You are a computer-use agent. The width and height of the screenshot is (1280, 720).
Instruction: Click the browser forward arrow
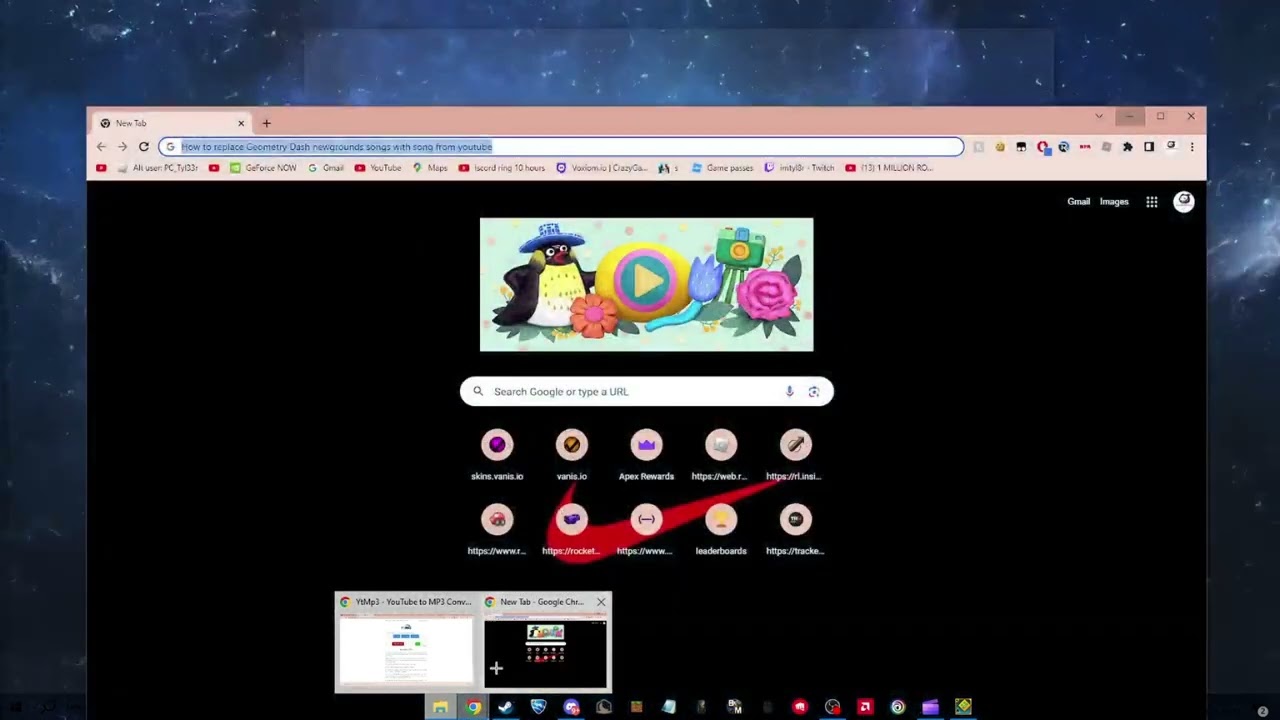[x=122, y=147]
